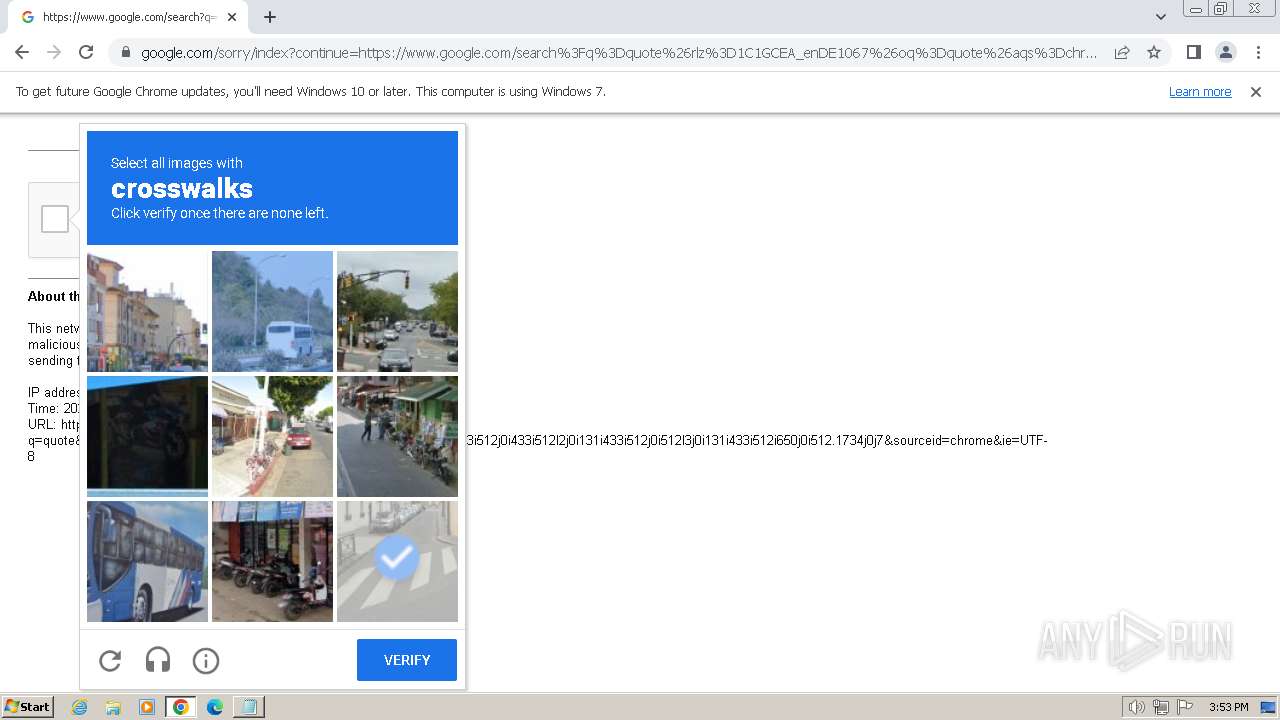The width and height of the screenshot is (1280, 720).
Task: Click the 3:53 PM clock
Action: pyautogui.click(x=1228, y=707)
